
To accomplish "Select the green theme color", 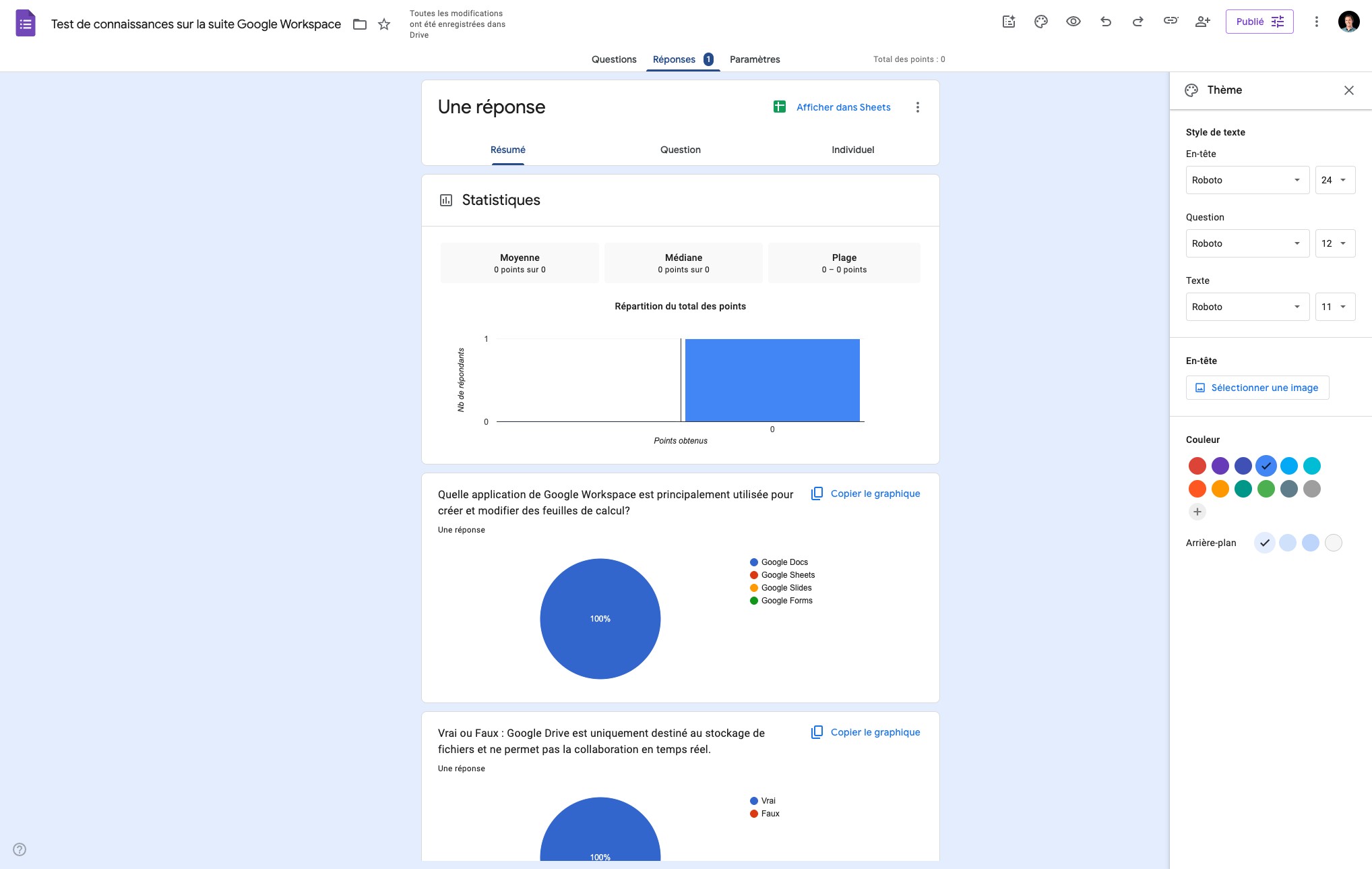I will click(x=1266, y=489).
